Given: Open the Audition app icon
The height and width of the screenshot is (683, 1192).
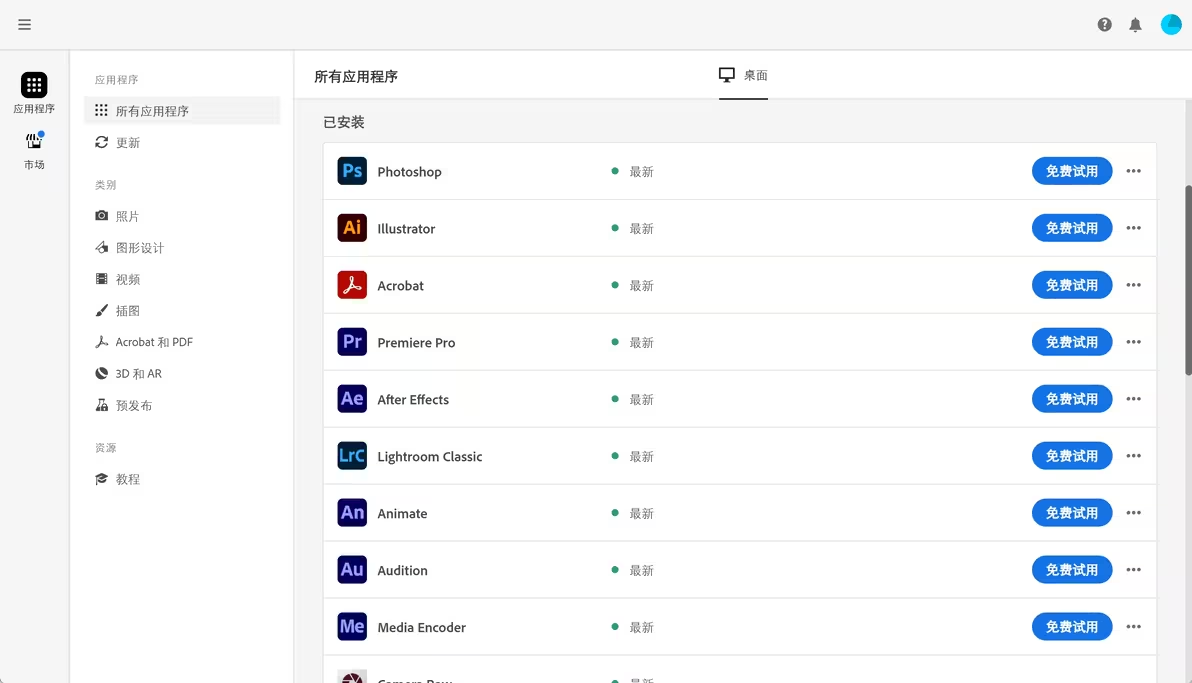Looking at the screenshot, I should 352,570.
